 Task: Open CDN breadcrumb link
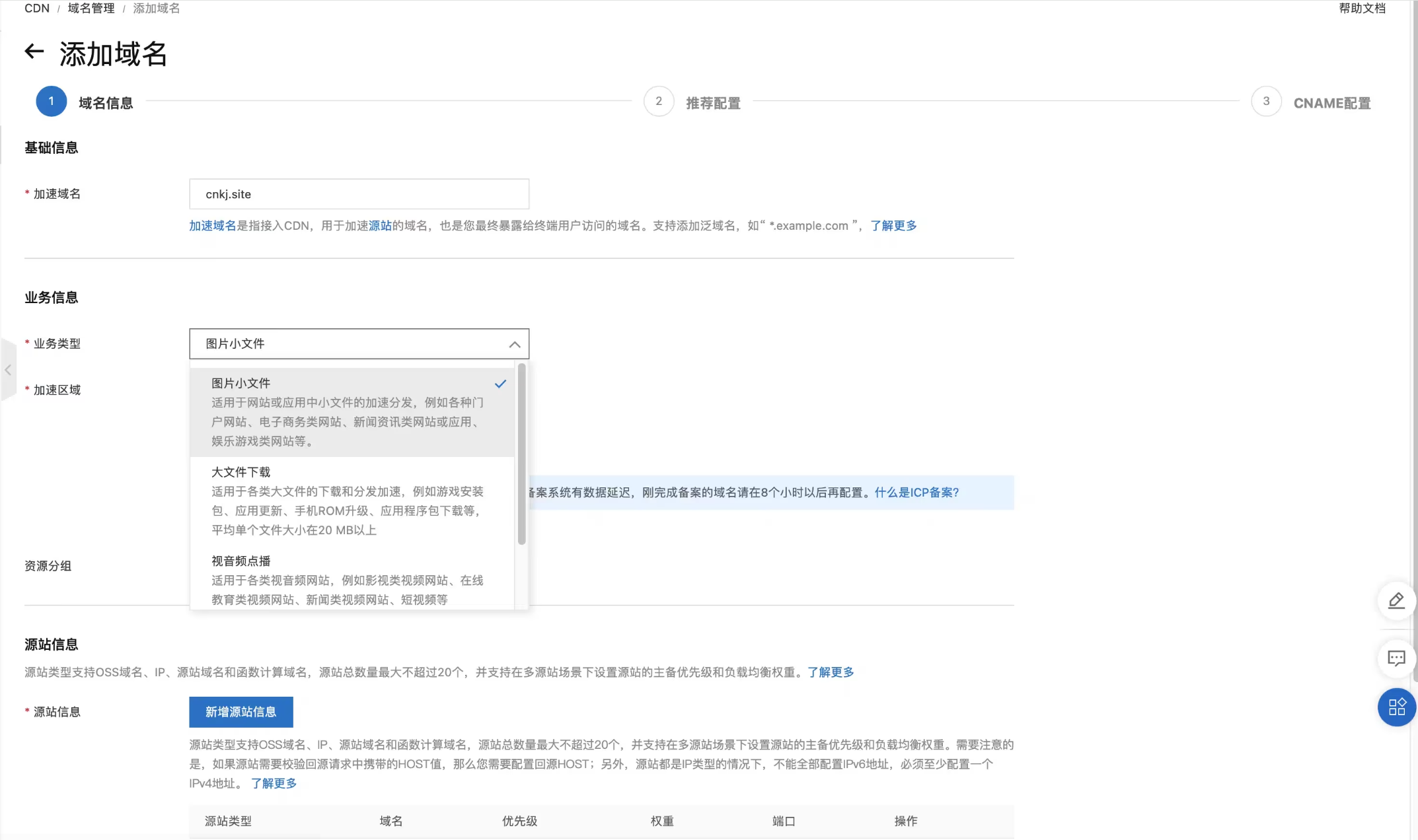pyautogui.click(x=36, y=9)
